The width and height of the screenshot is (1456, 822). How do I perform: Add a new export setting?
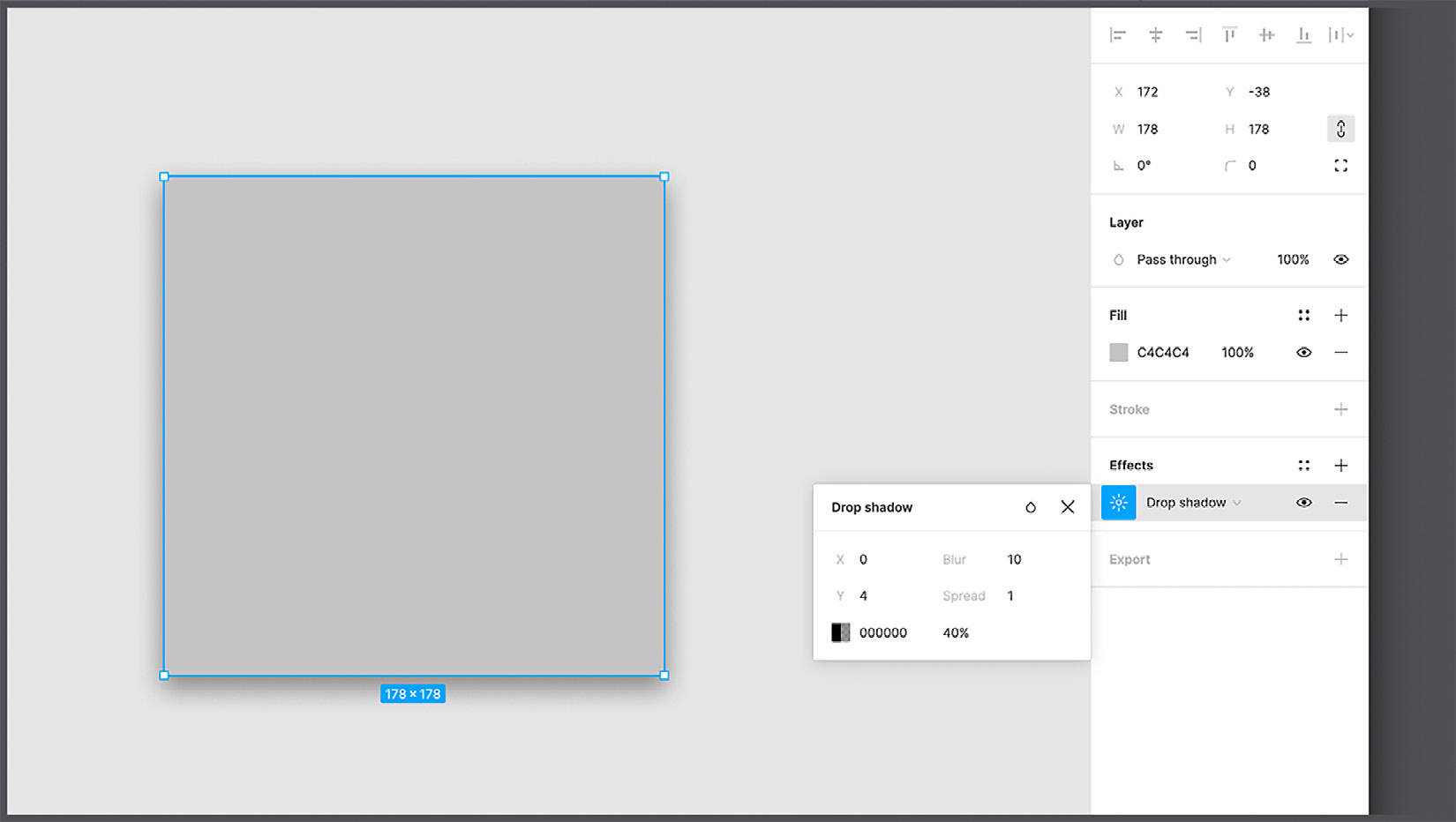pos(1340,559)
